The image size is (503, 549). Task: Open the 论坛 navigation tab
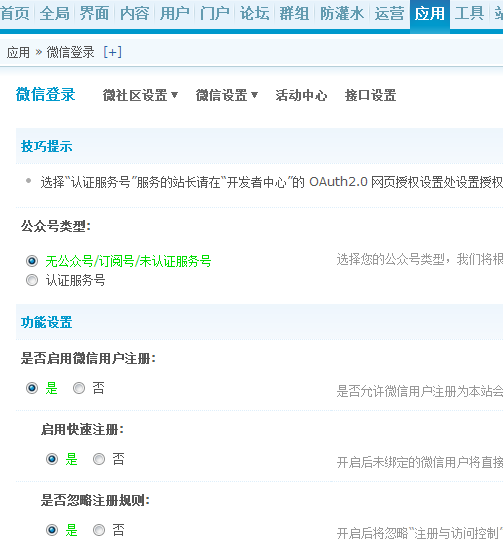[254, 14]
